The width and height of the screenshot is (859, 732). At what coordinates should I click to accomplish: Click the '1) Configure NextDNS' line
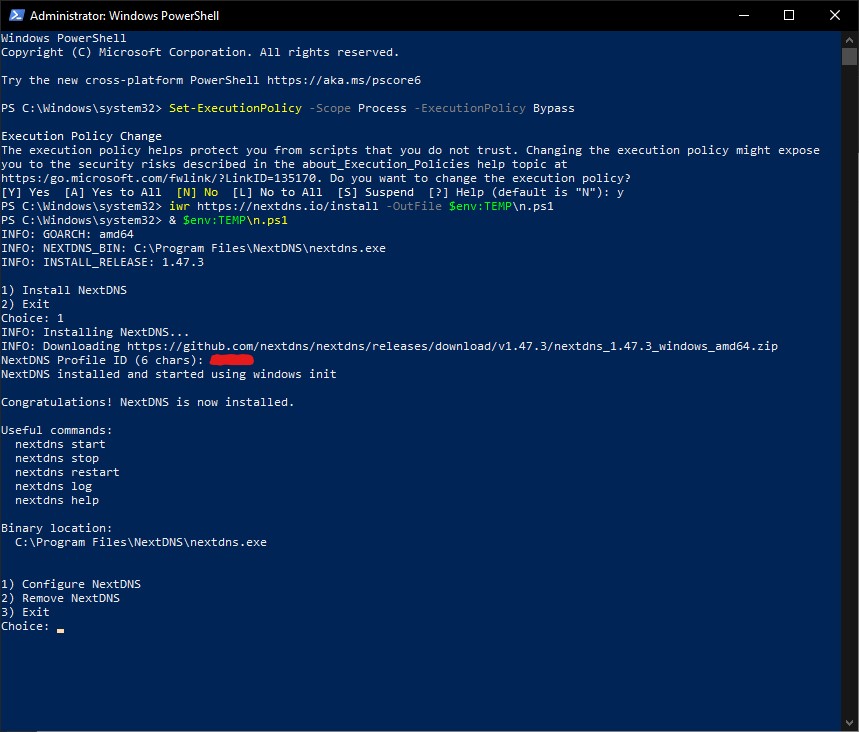[x=71, y=584]
